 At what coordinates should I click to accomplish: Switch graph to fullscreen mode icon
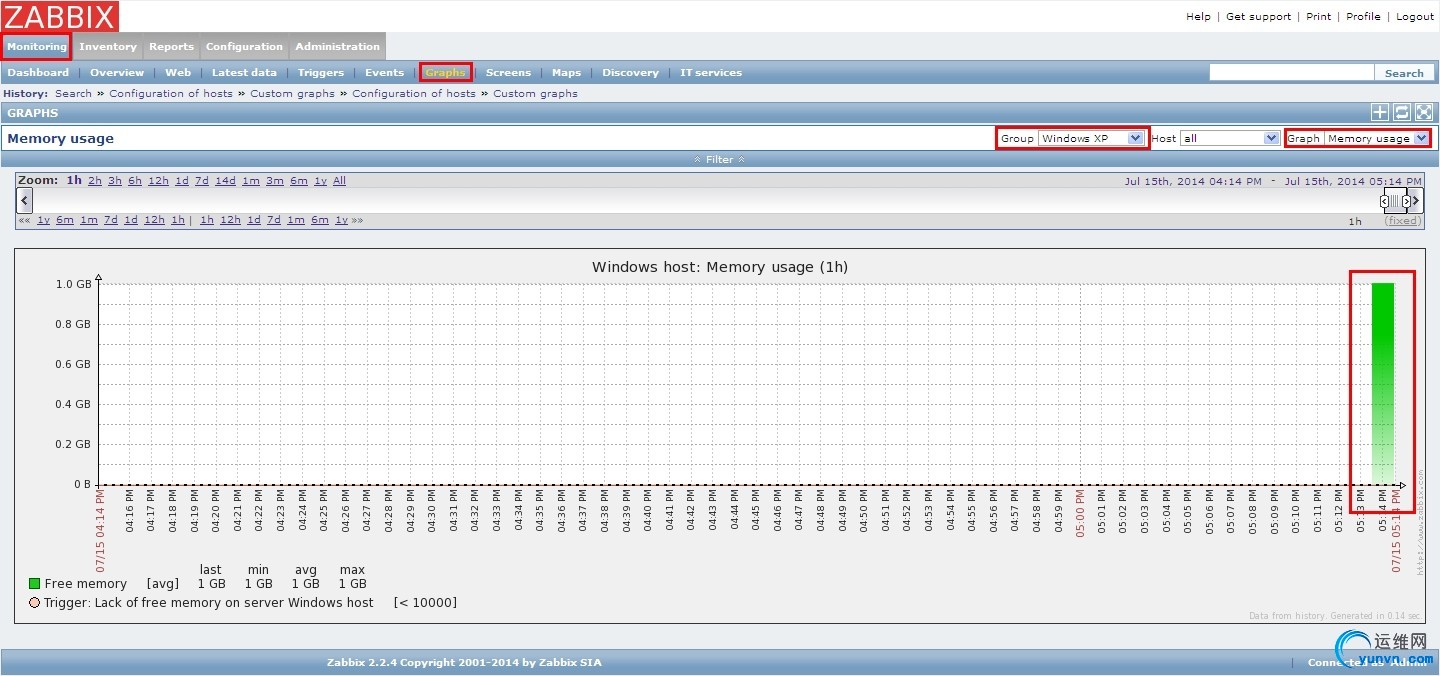tap(1424, 112)
